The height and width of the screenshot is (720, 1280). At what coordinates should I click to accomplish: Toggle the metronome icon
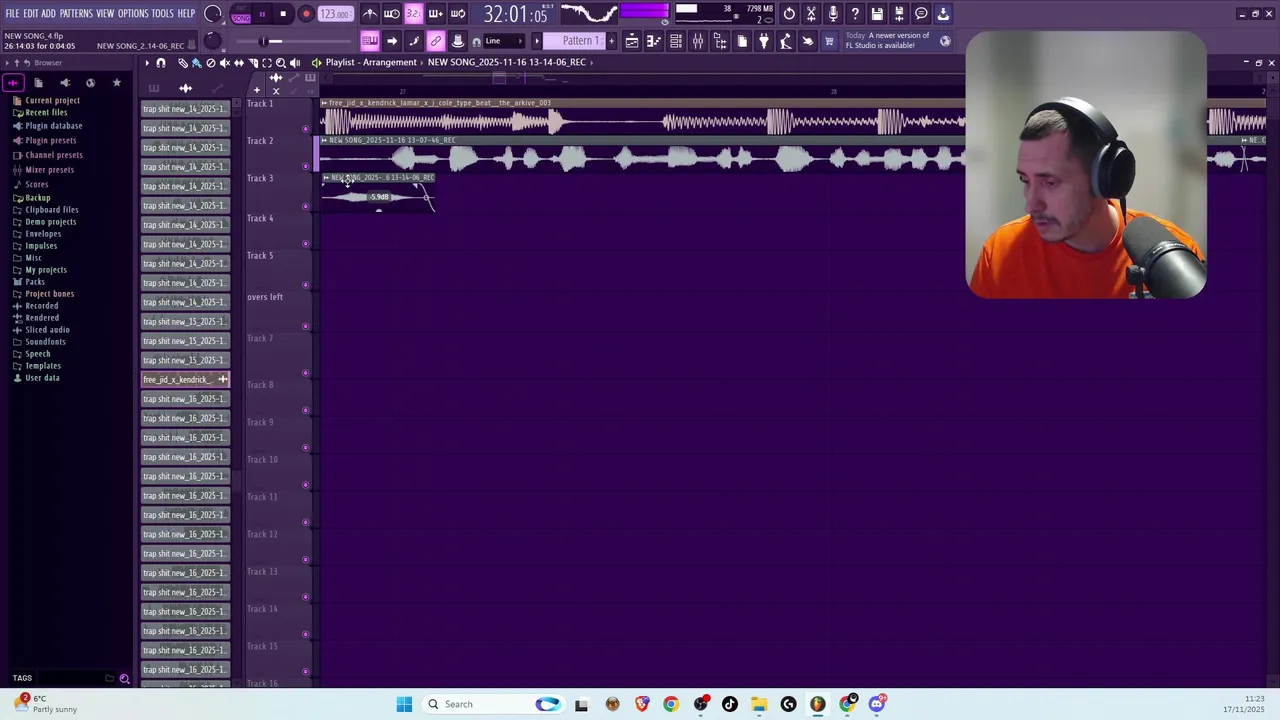click(x=370, y=14)
